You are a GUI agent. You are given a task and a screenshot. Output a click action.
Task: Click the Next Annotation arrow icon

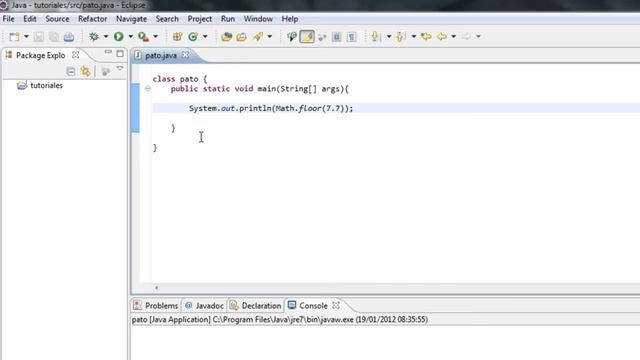[x=376, y=37]
